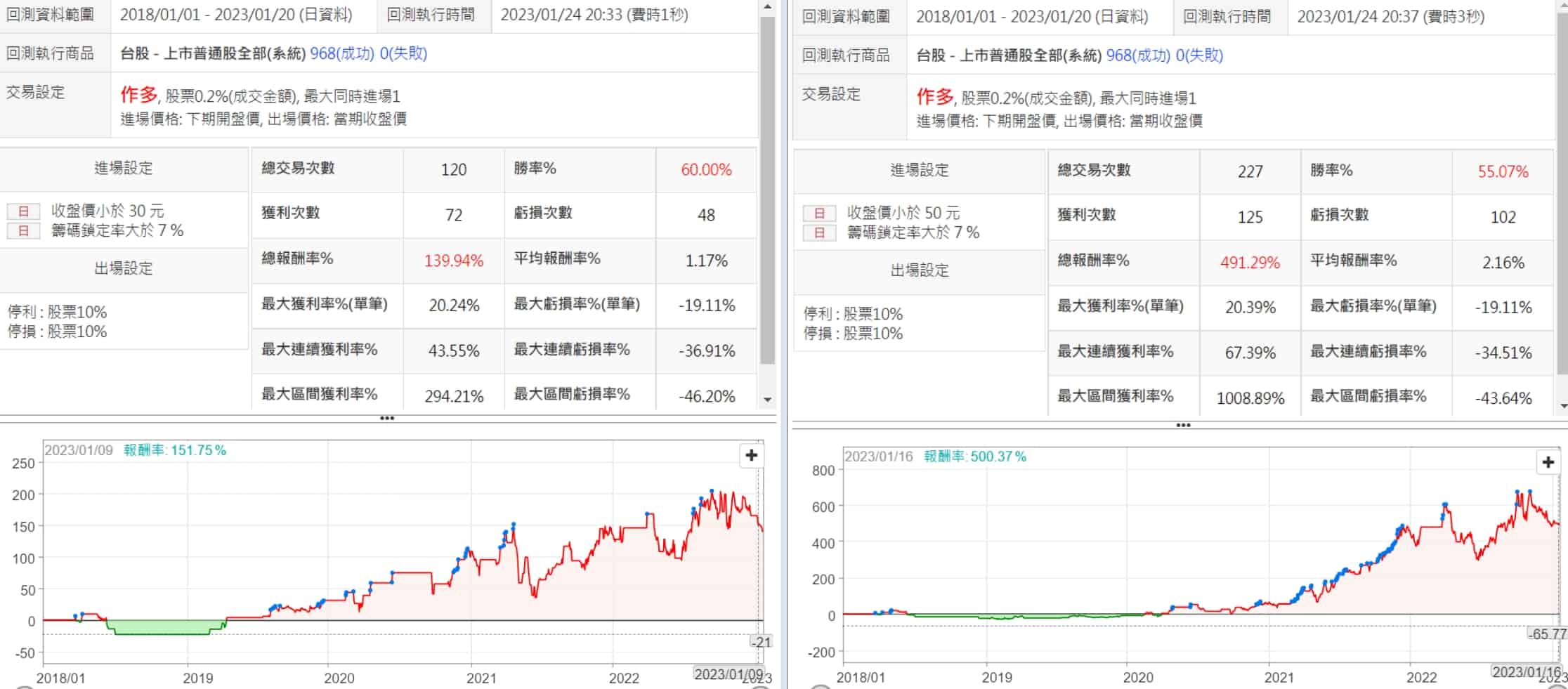The width and height of the screenshot is (1568, 689).
Task: Click daily icon beside 收盤價小於 50 元
Action: point(819,214)
